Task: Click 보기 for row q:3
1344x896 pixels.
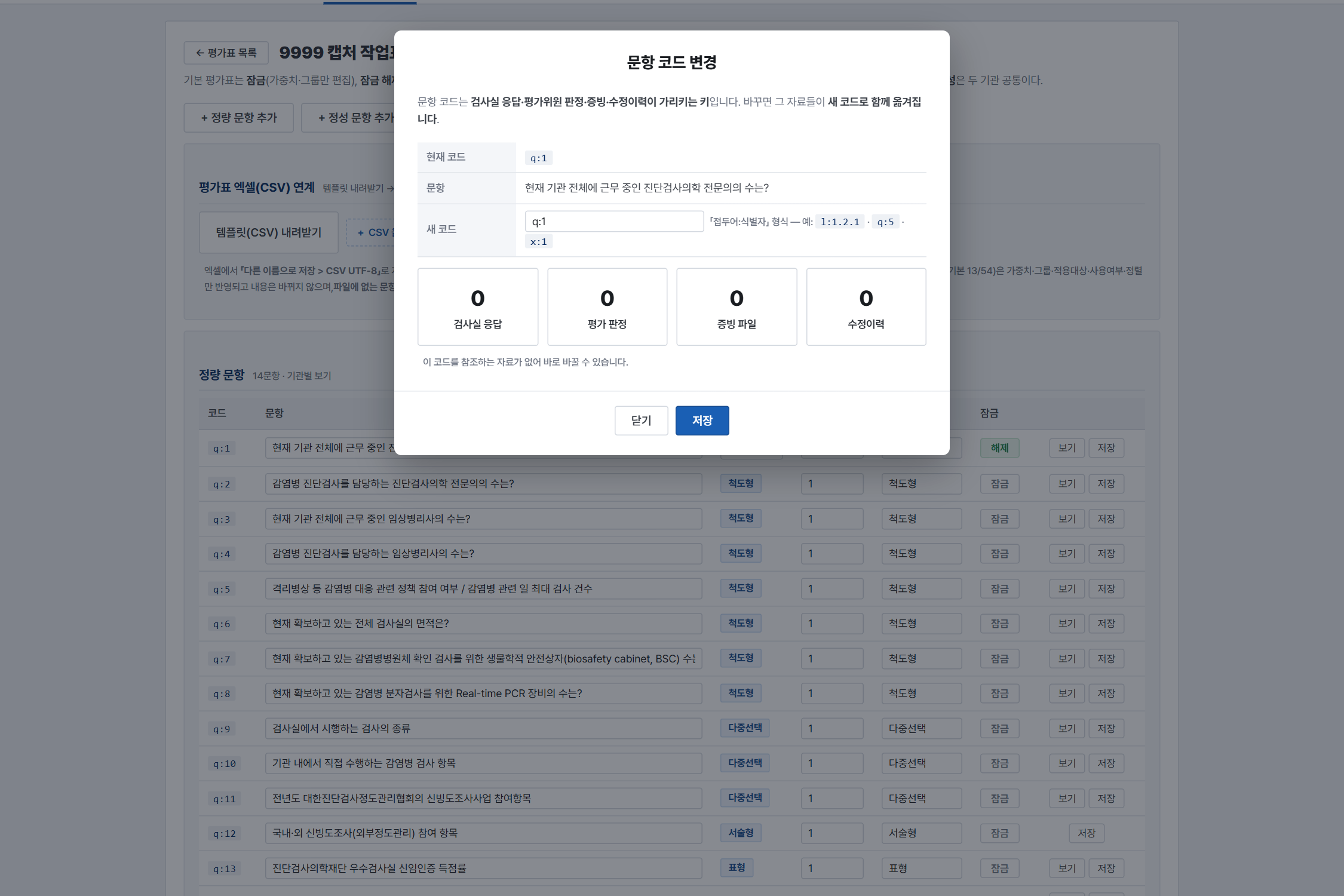Action: click(x=1067, y=519)
